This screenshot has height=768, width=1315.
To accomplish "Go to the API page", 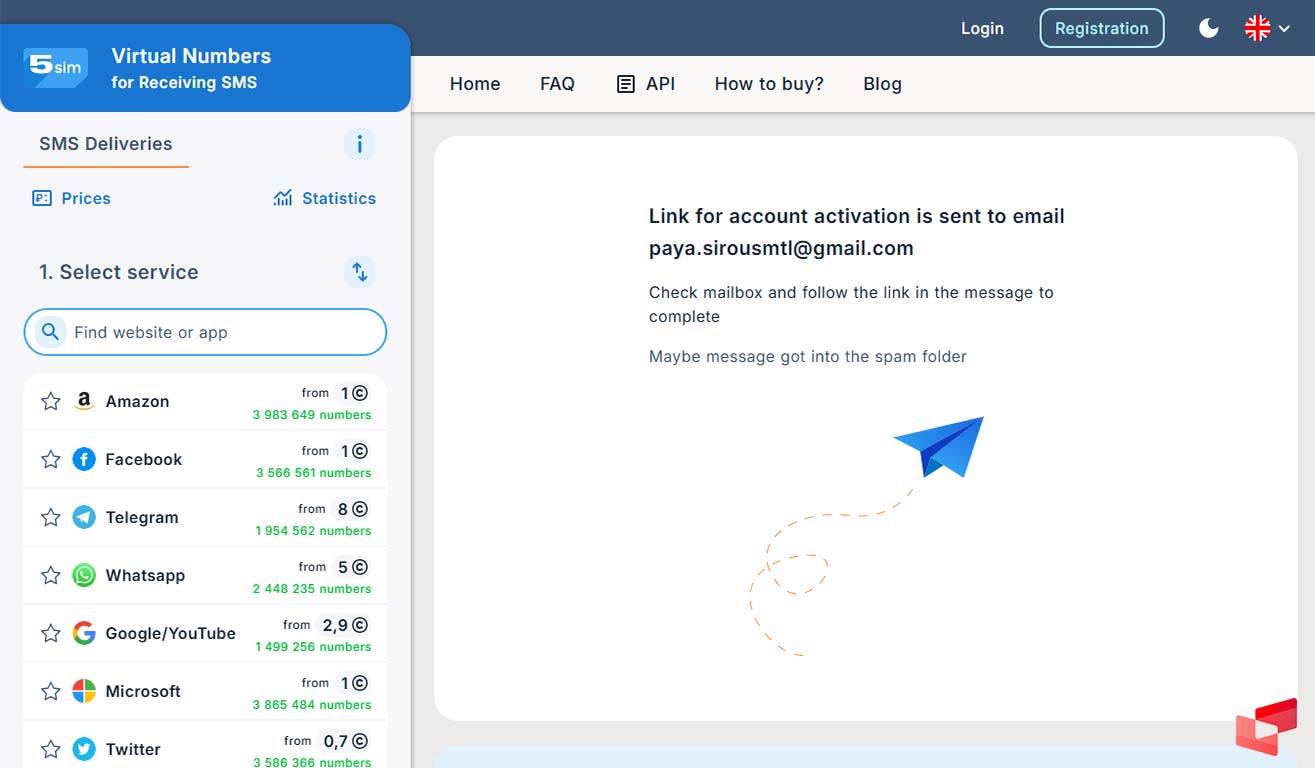I will pyautogui.click(x=646, y=84).
